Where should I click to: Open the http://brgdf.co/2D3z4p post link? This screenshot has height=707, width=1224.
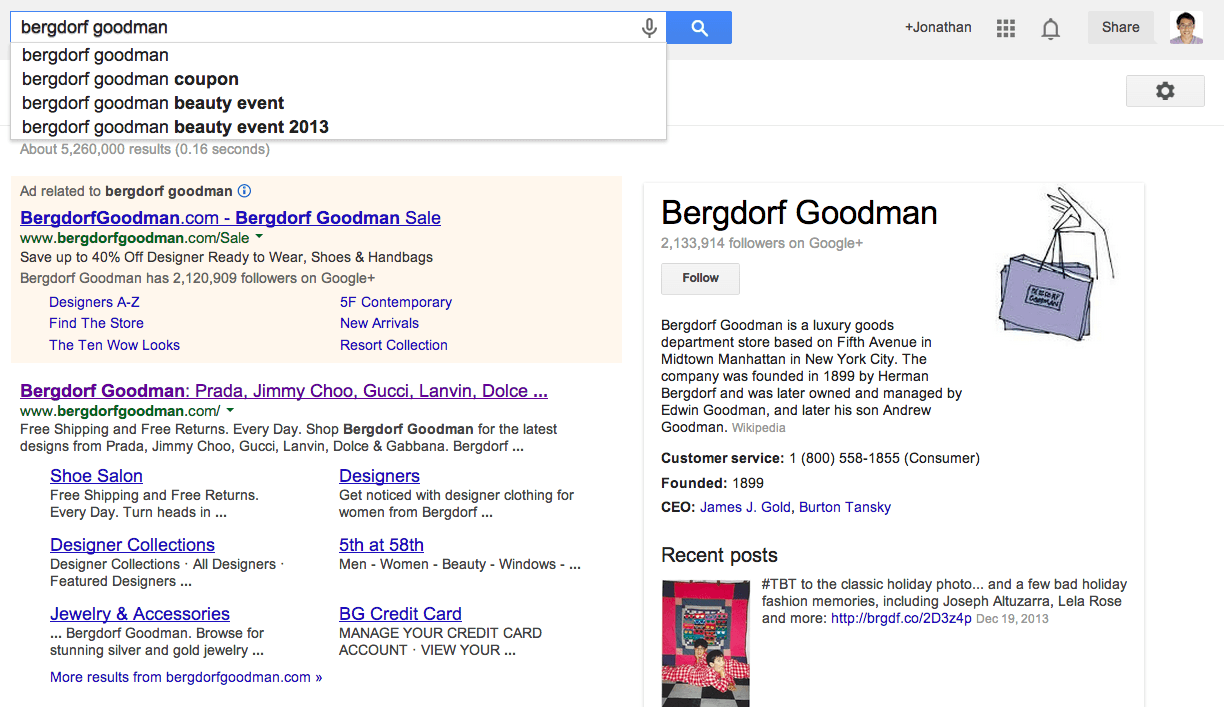pos(901,618)
